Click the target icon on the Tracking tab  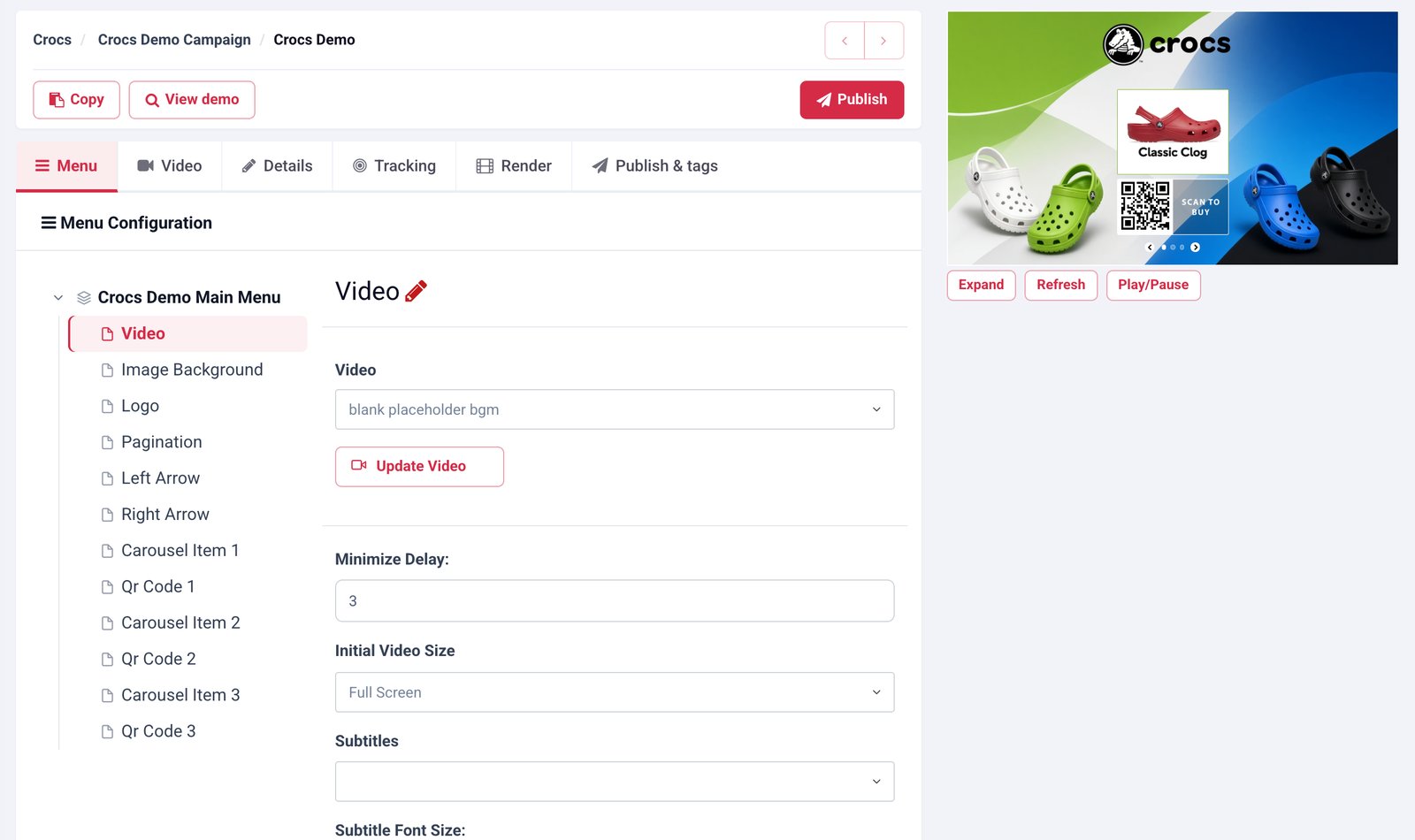(x=360, y=165)
